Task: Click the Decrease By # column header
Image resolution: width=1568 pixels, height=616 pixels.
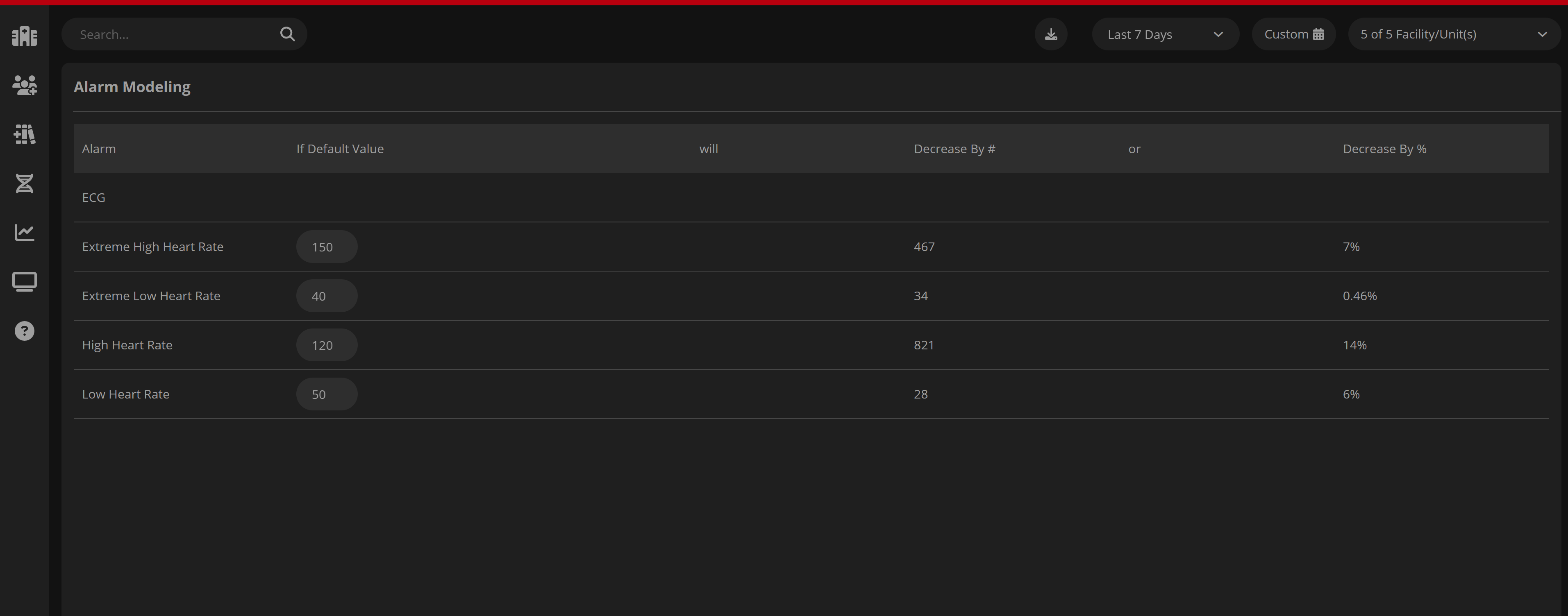Action: (x=954, y=149)
